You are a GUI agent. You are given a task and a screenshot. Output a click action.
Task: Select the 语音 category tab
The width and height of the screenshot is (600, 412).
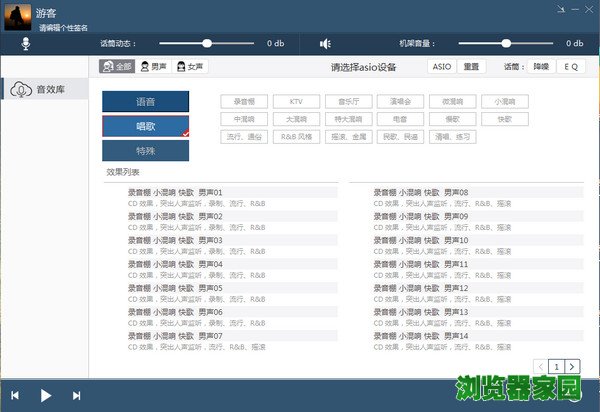coord(145,101)
